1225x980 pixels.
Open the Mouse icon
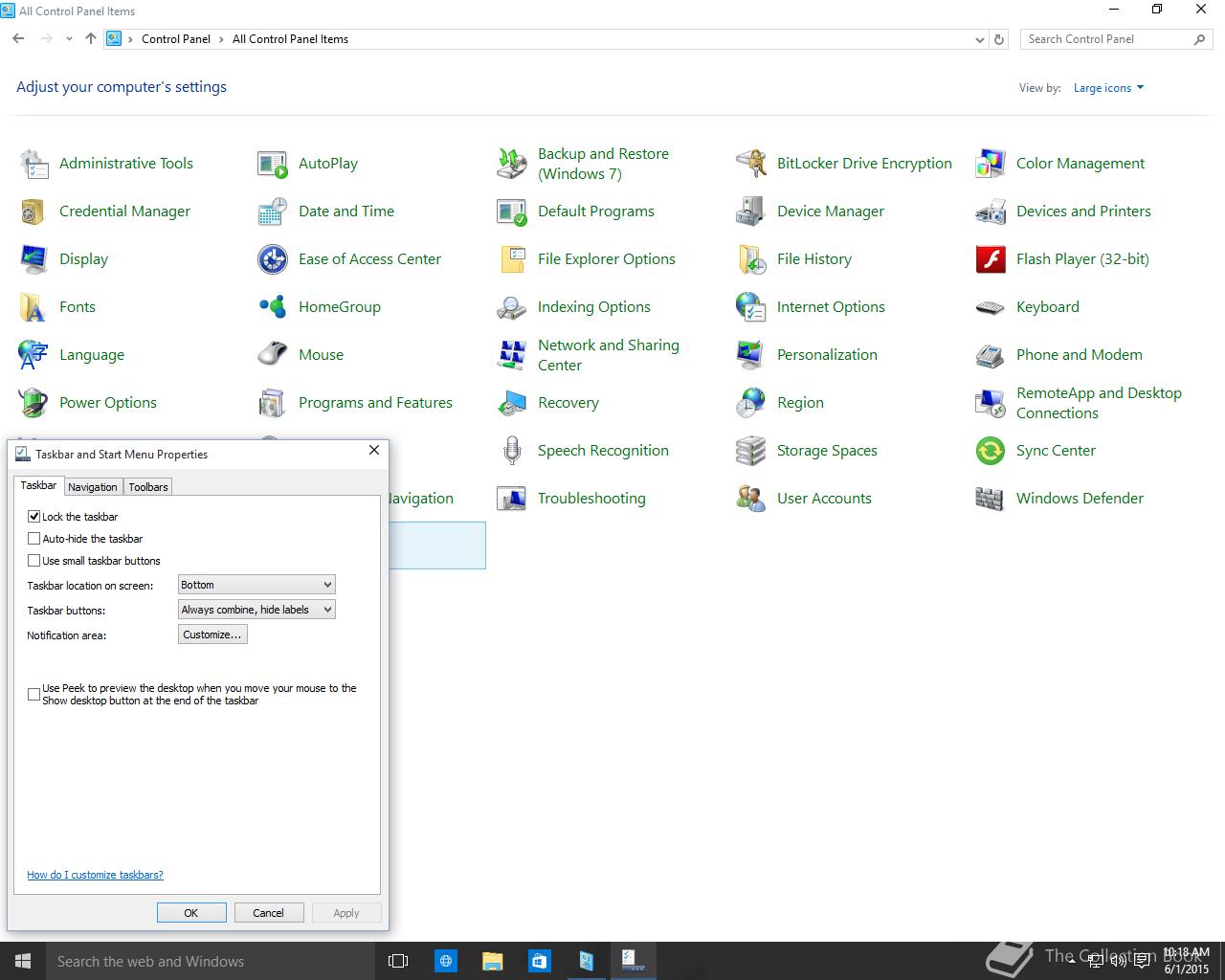[273, 355]
